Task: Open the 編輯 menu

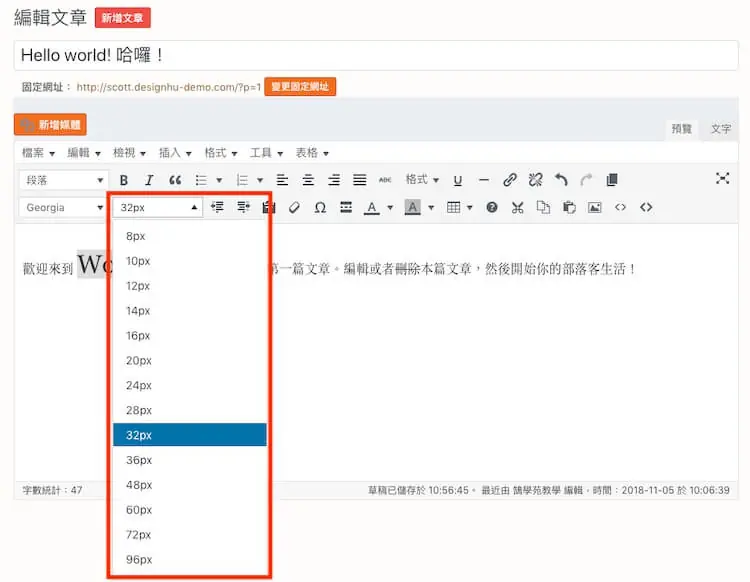Action: point(84,153)
